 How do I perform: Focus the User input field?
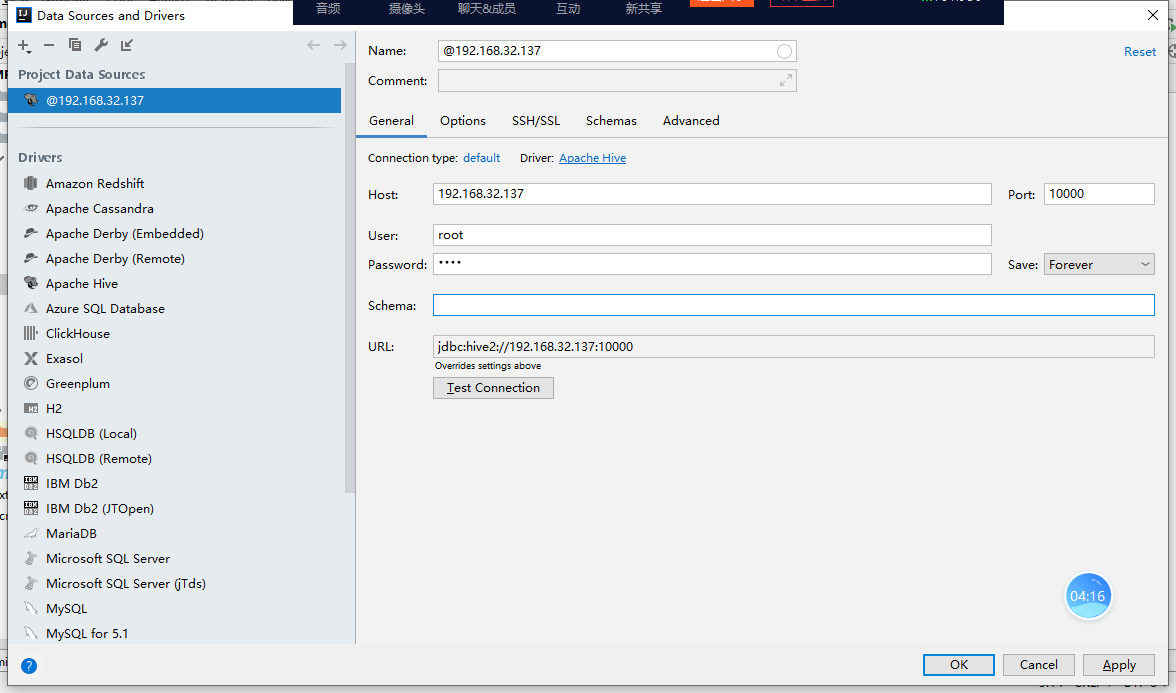712,235
